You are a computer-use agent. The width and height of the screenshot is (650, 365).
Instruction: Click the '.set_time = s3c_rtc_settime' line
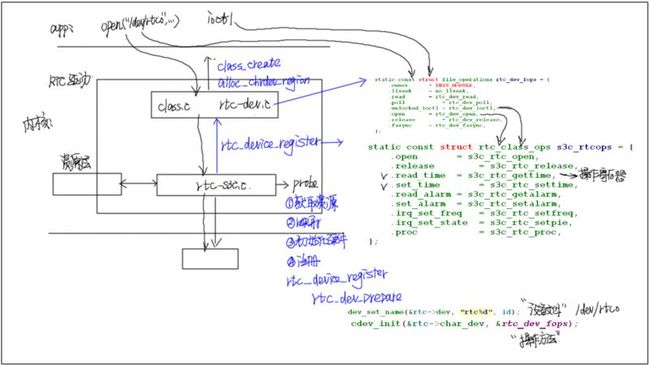[x=484, y=185]
